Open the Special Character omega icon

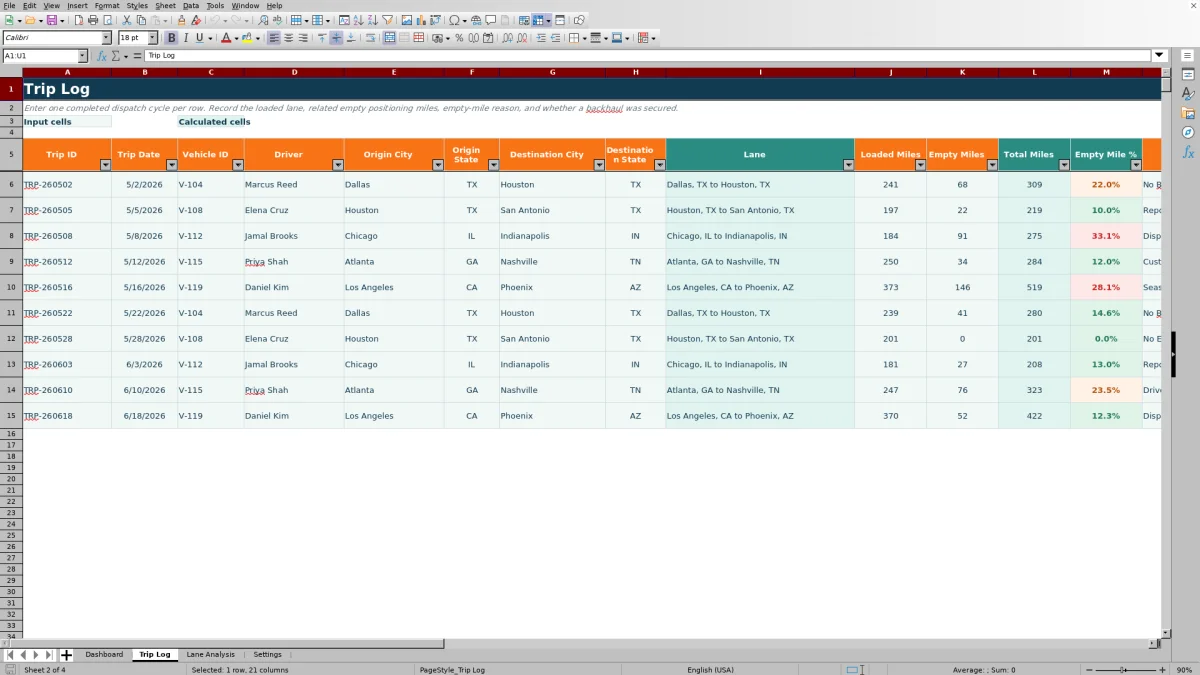coord(454,20)
